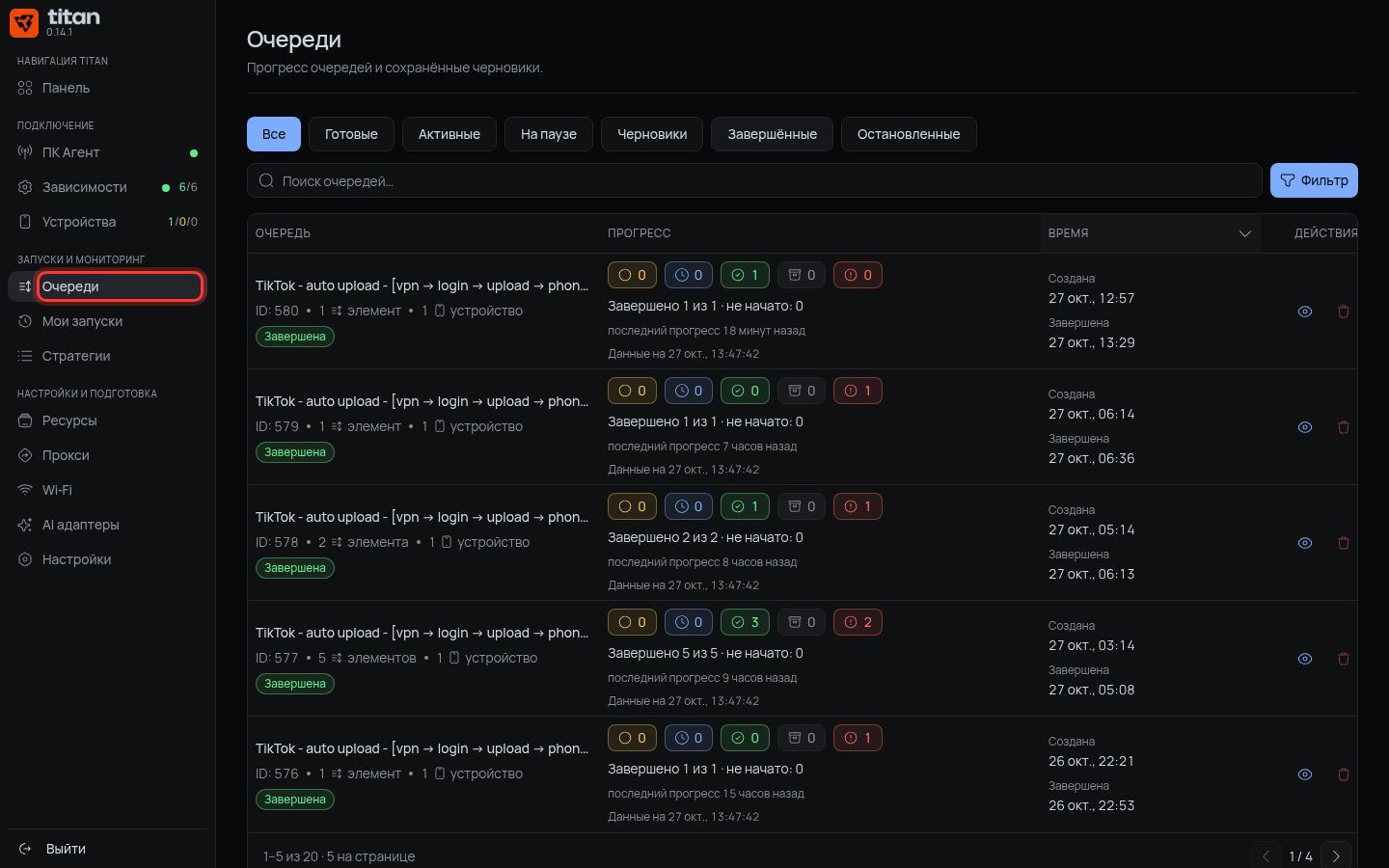
Task: Switch to the Активные tab
Action: click(x=449, y=134)
